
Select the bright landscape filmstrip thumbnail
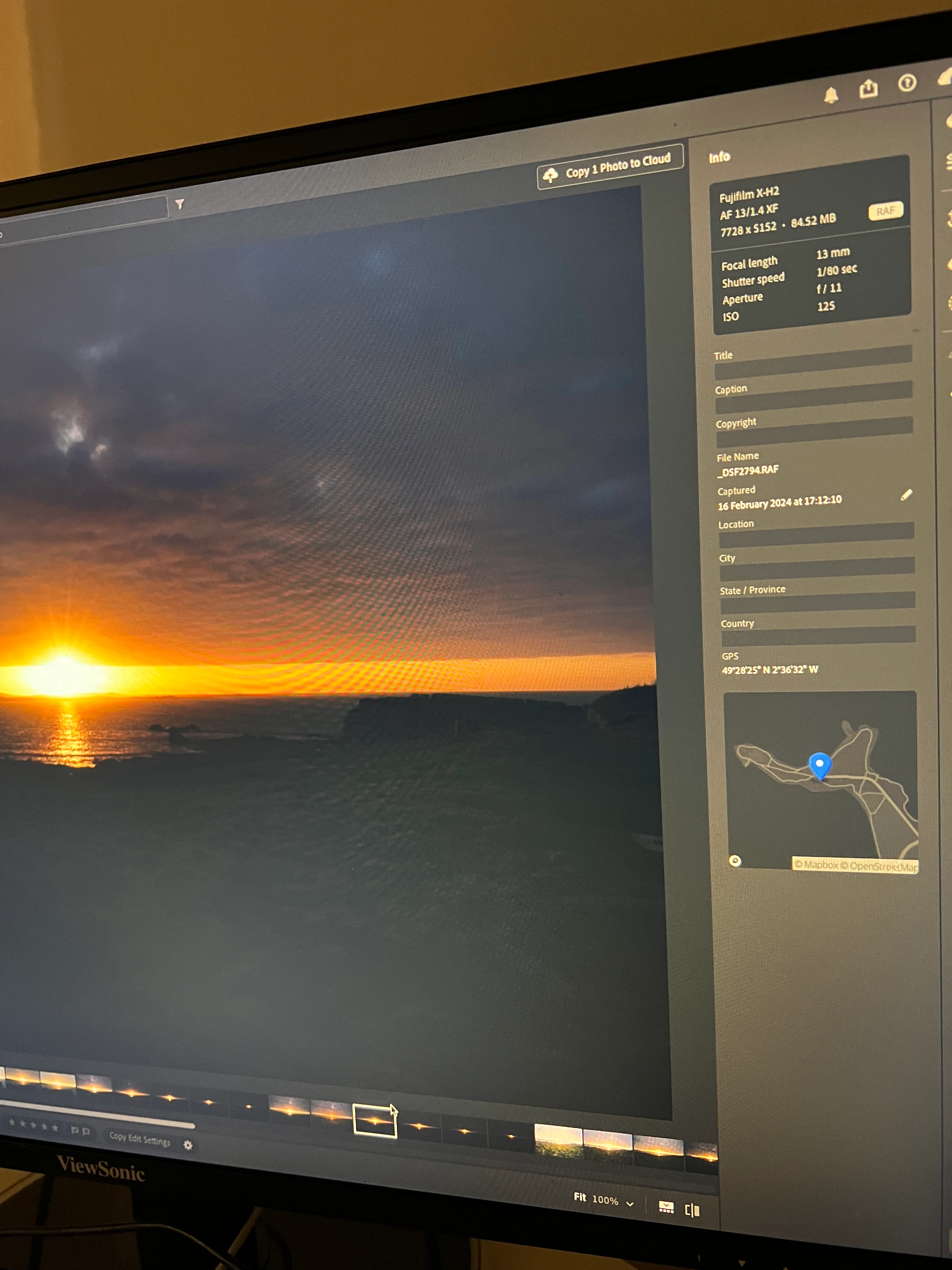(558, 1140)
